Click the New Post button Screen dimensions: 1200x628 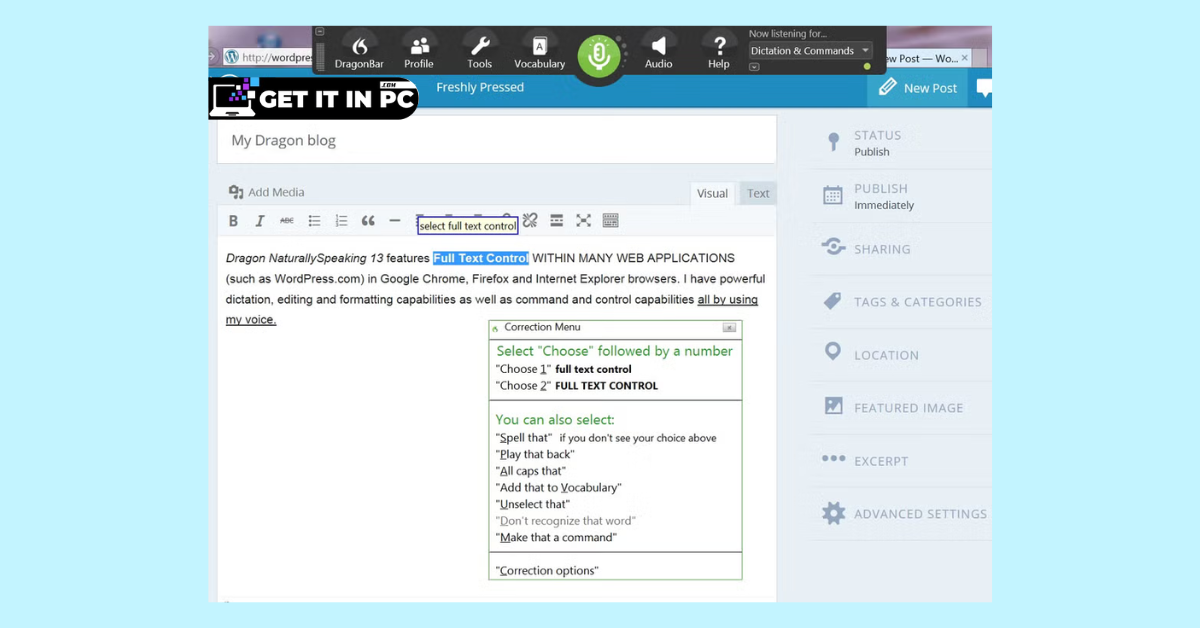[918, 88]
